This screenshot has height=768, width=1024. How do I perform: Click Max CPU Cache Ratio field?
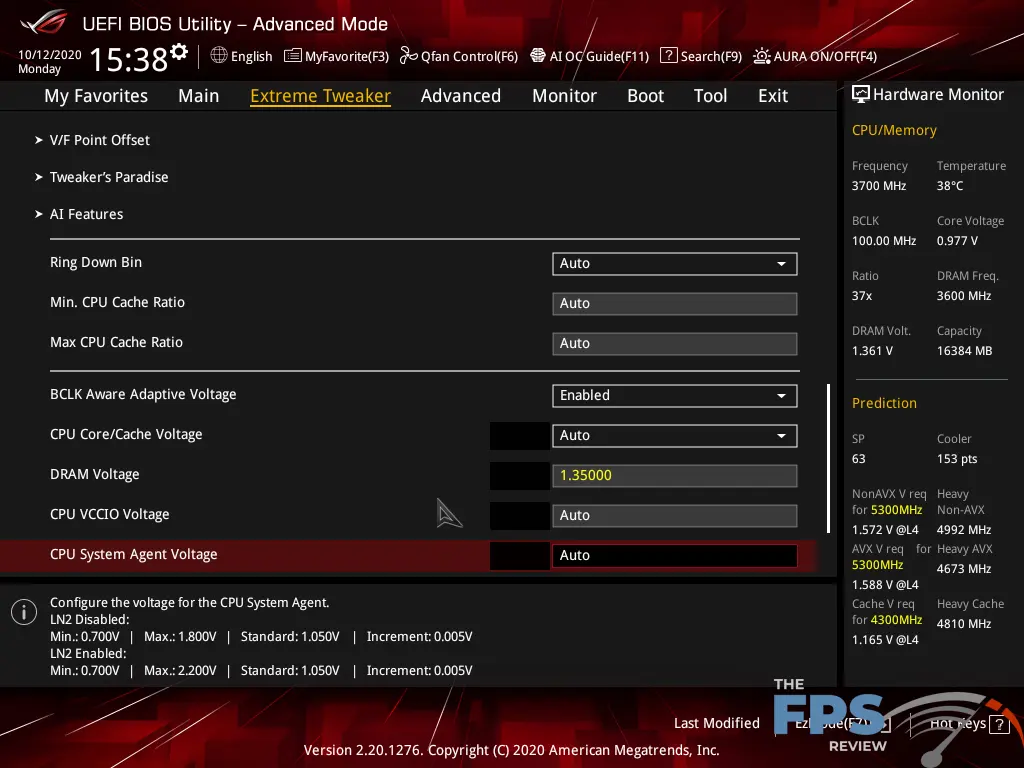675,344
